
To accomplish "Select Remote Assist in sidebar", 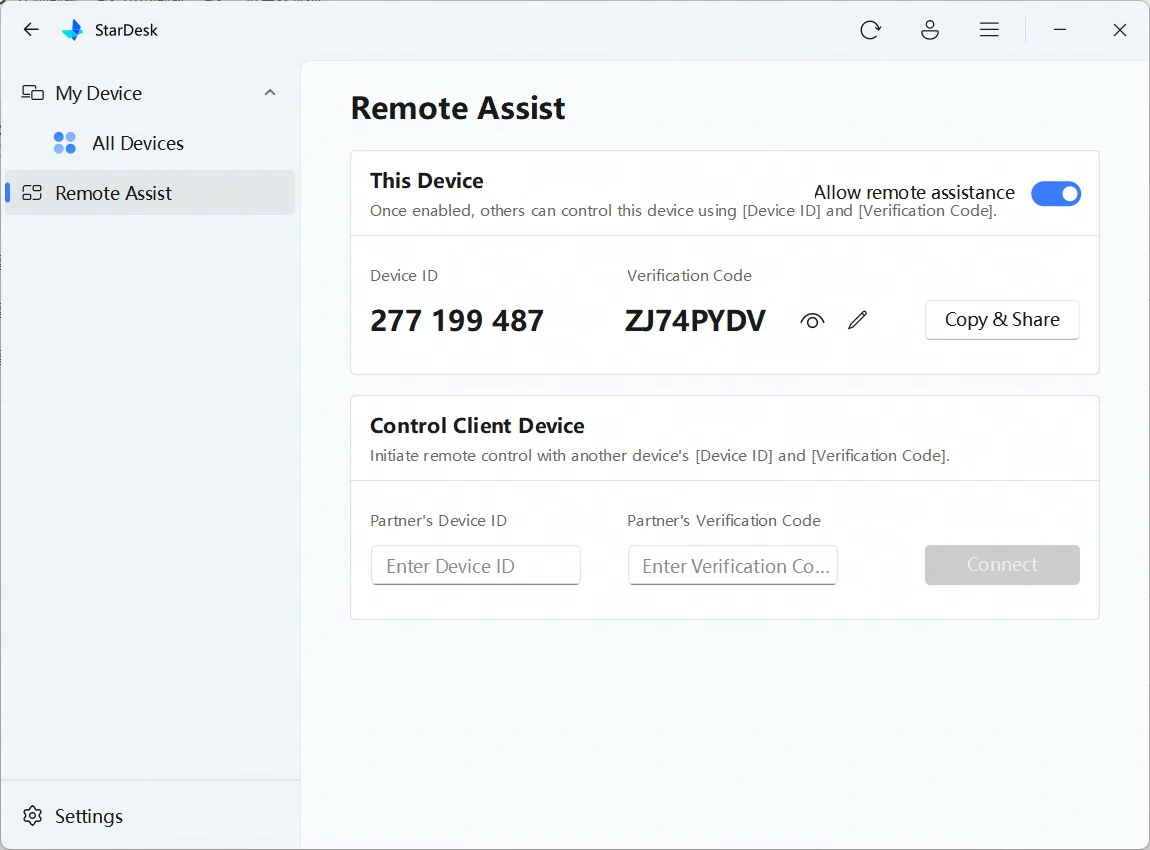I will point(150,193).
